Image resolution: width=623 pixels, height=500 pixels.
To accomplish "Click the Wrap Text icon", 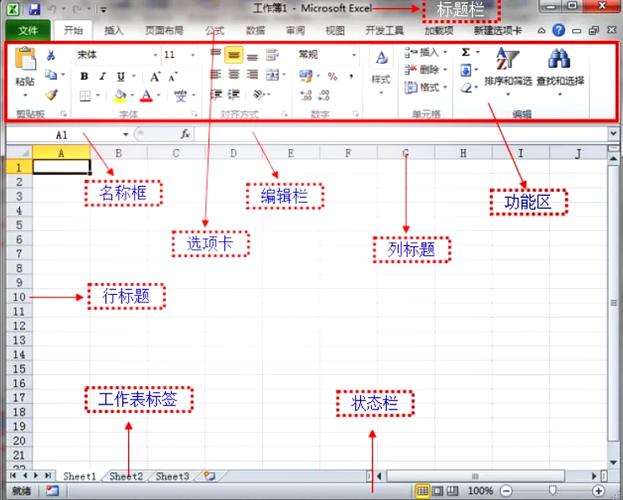I will (x=272, y=55).
